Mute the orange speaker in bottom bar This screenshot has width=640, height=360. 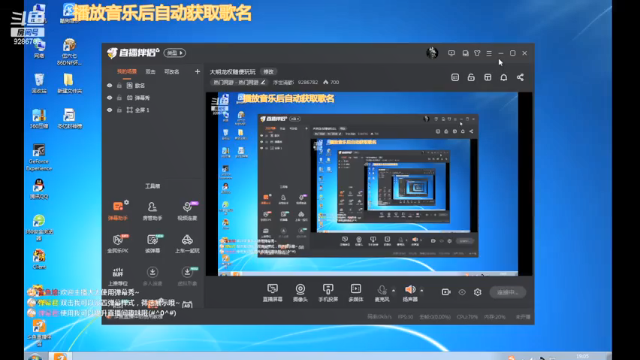click(410, 289)
